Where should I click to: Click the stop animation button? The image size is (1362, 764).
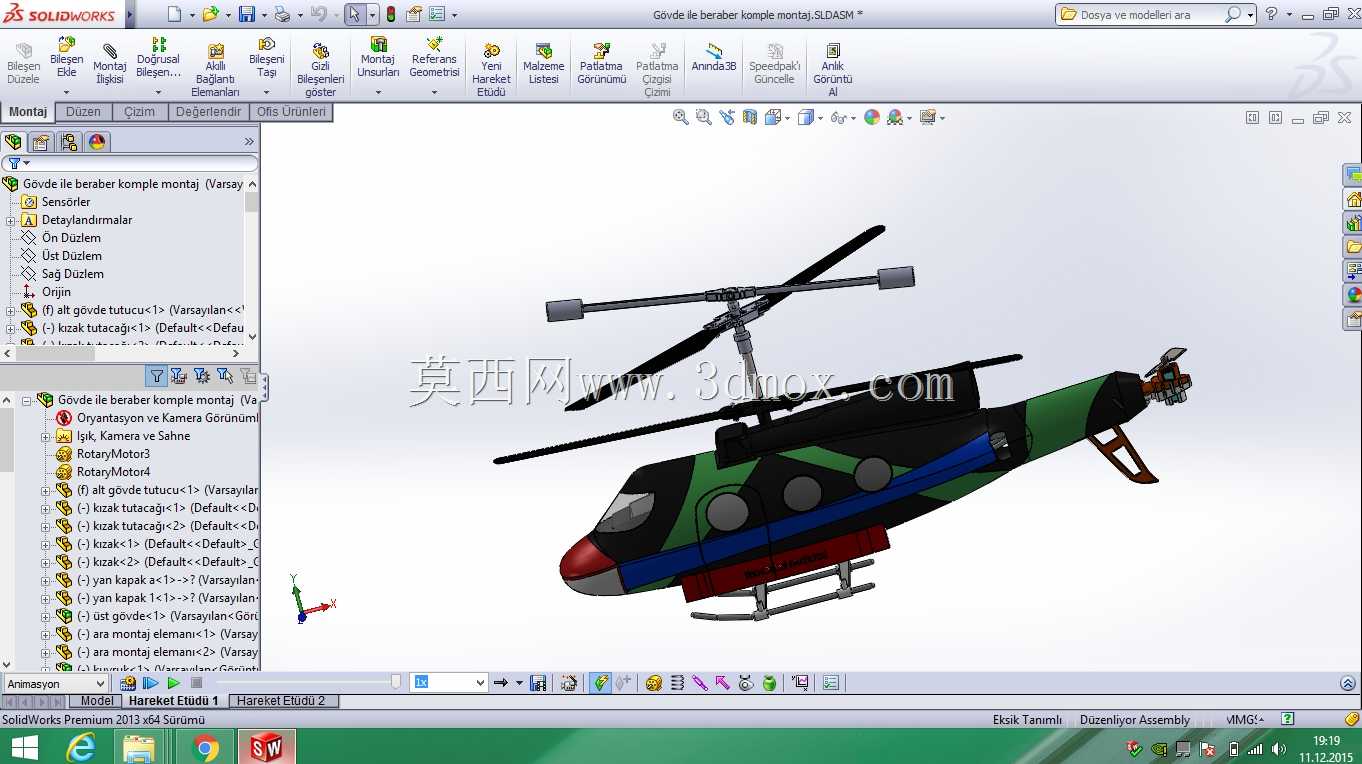196,683
